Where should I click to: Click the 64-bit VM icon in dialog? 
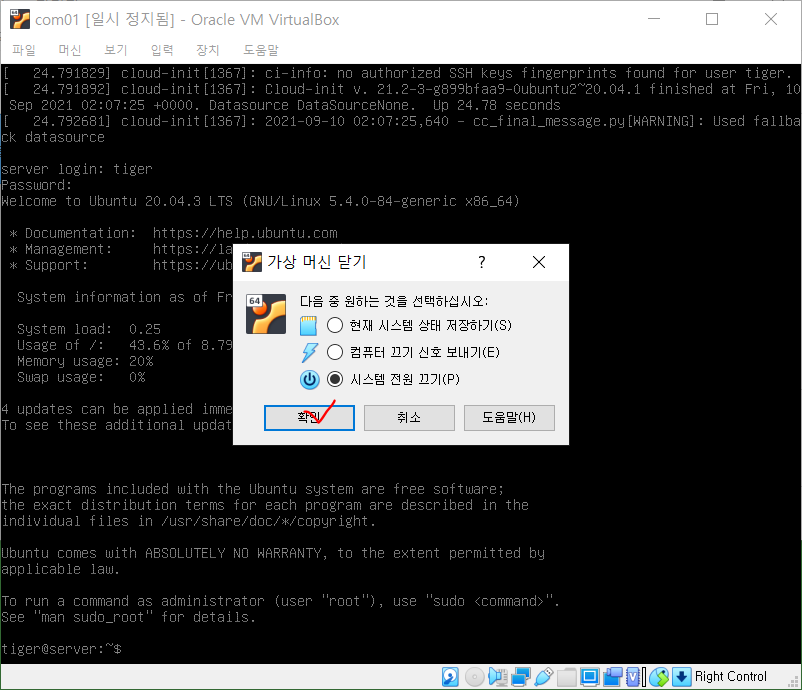[266, 314]
